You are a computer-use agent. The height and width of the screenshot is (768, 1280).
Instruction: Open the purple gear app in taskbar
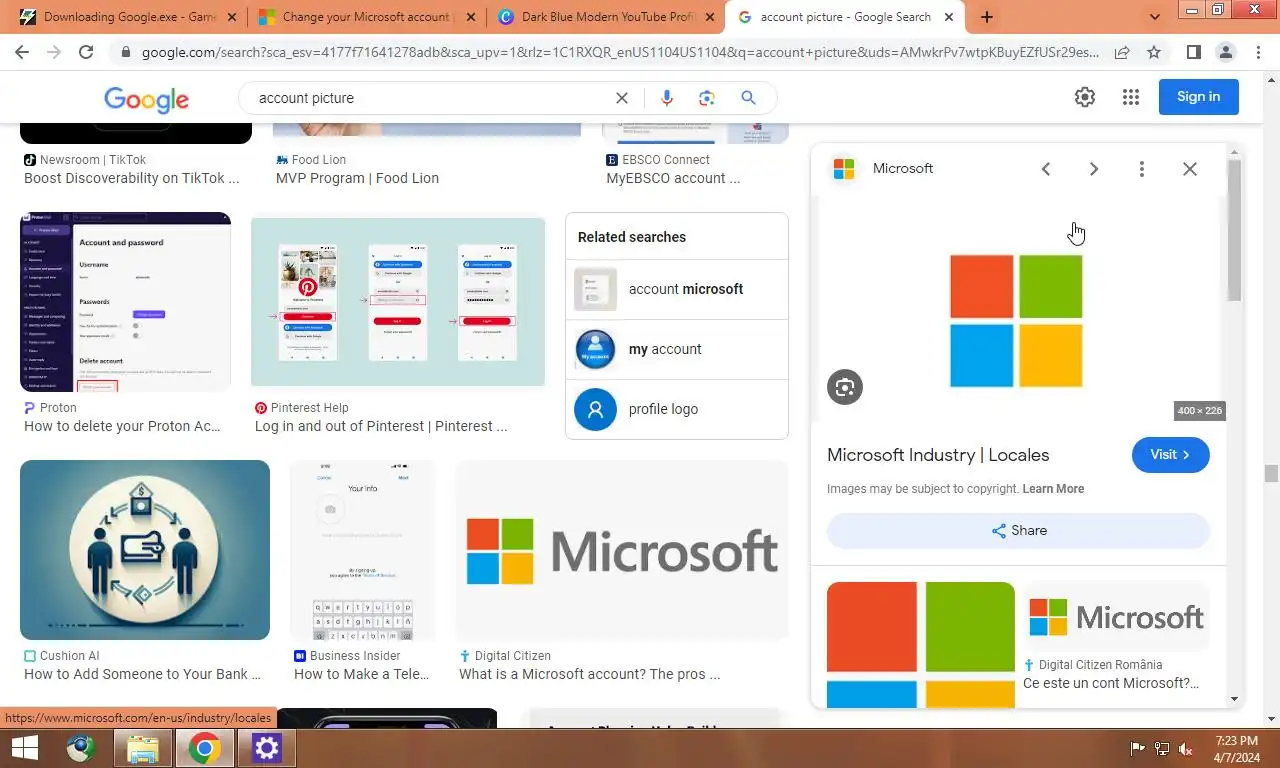[x=266, y=748]
